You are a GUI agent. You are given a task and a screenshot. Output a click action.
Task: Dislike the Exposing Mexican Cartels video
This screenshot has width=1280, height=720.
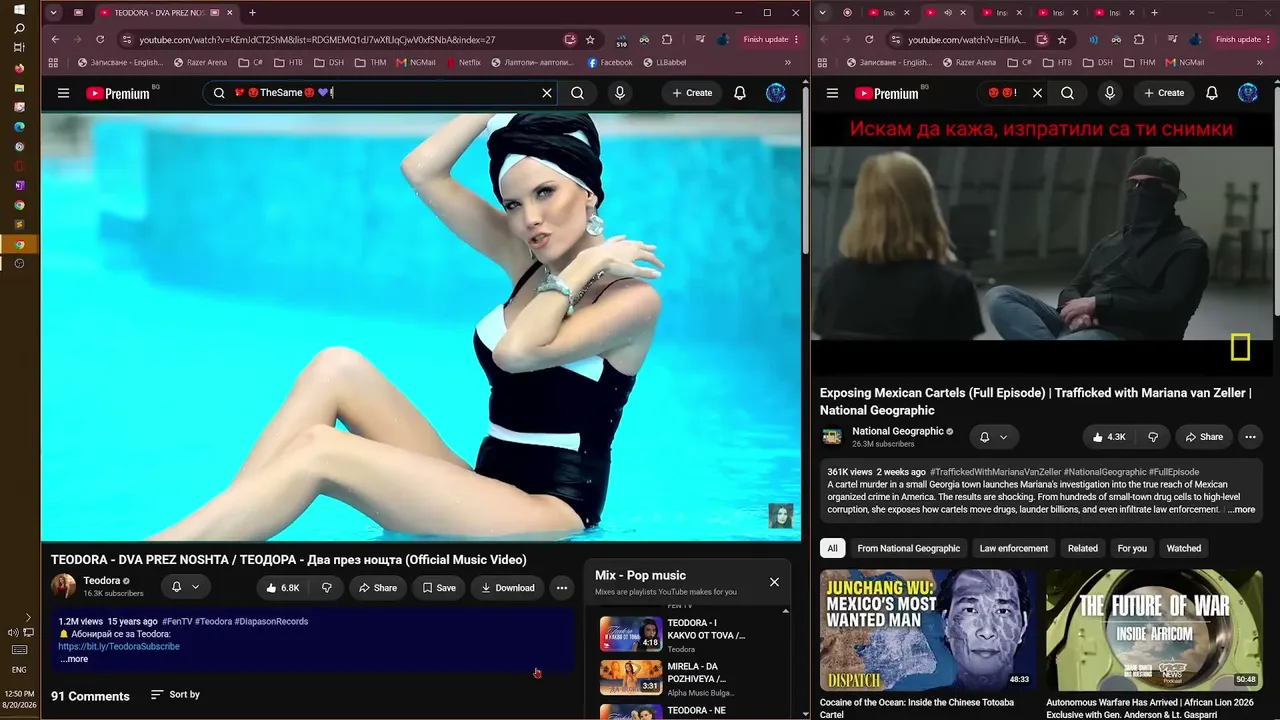(x=1153, y=437)
